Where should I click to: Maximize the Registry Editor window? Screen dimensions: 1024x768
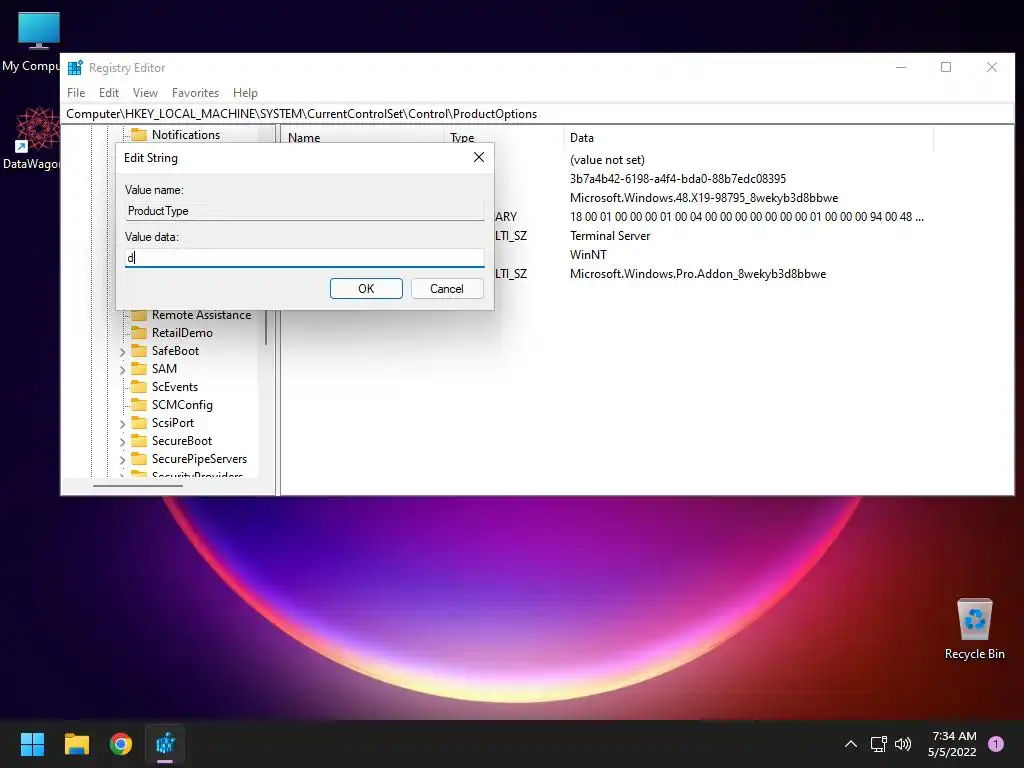(946, 67)
